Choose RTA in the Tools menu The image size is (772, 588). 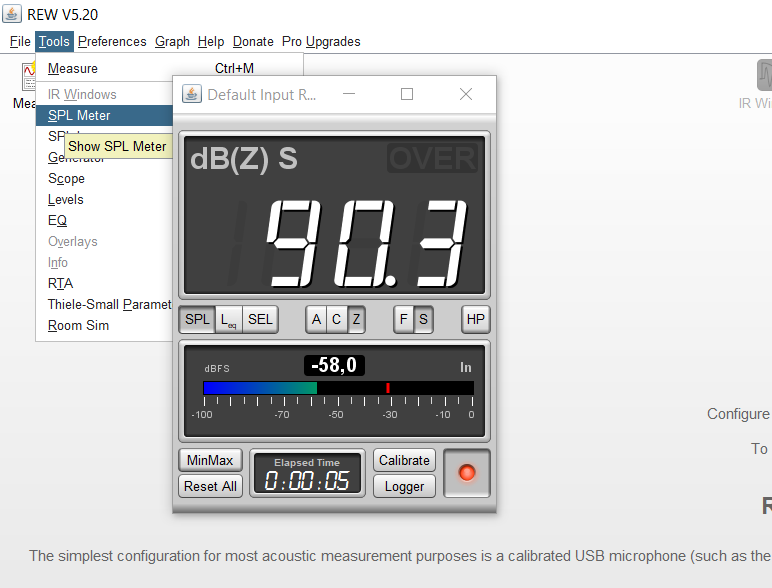click(x=104, y=283)
